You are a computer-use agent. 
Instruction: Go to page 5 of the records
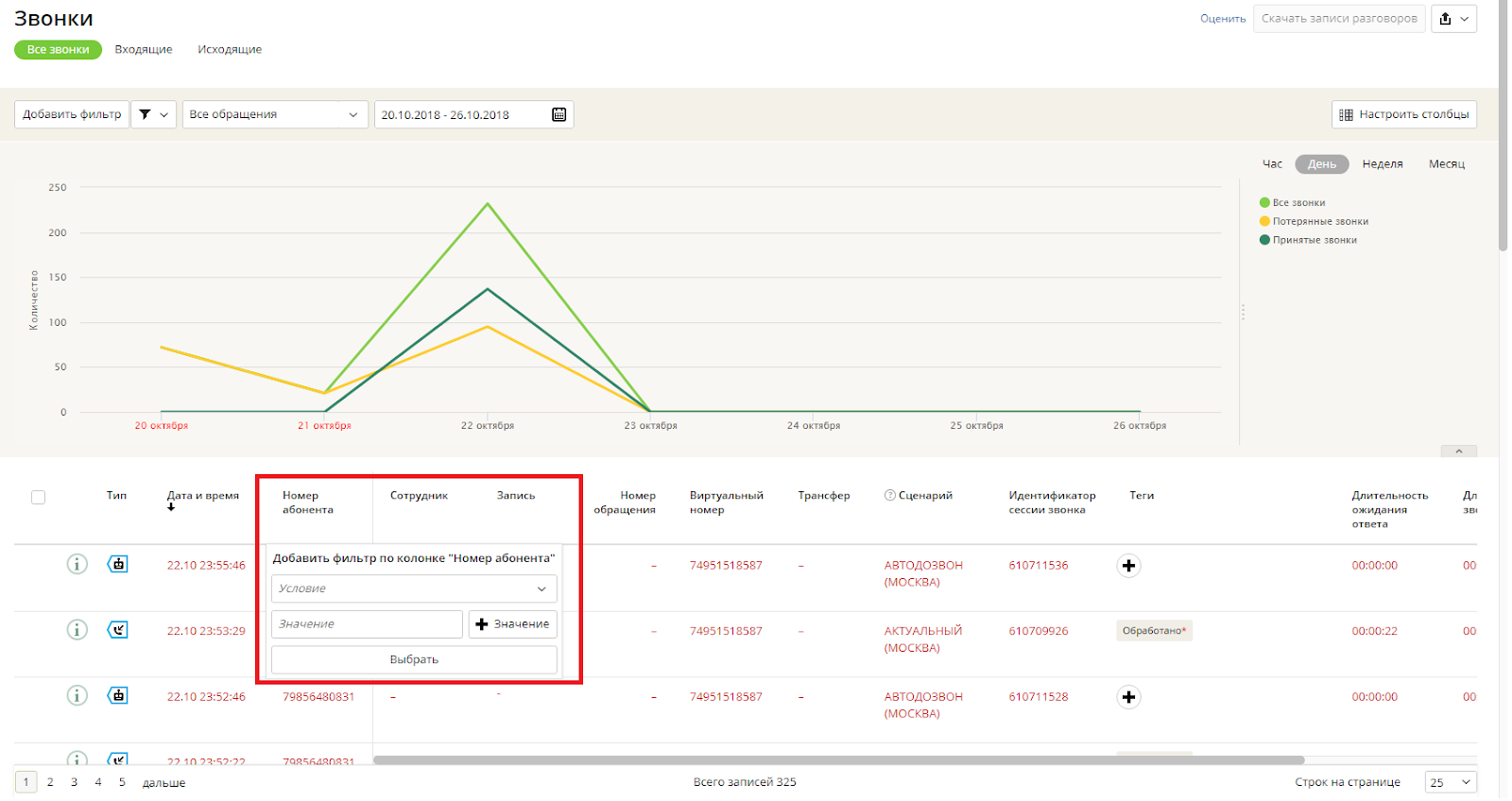tap(122, 782)
